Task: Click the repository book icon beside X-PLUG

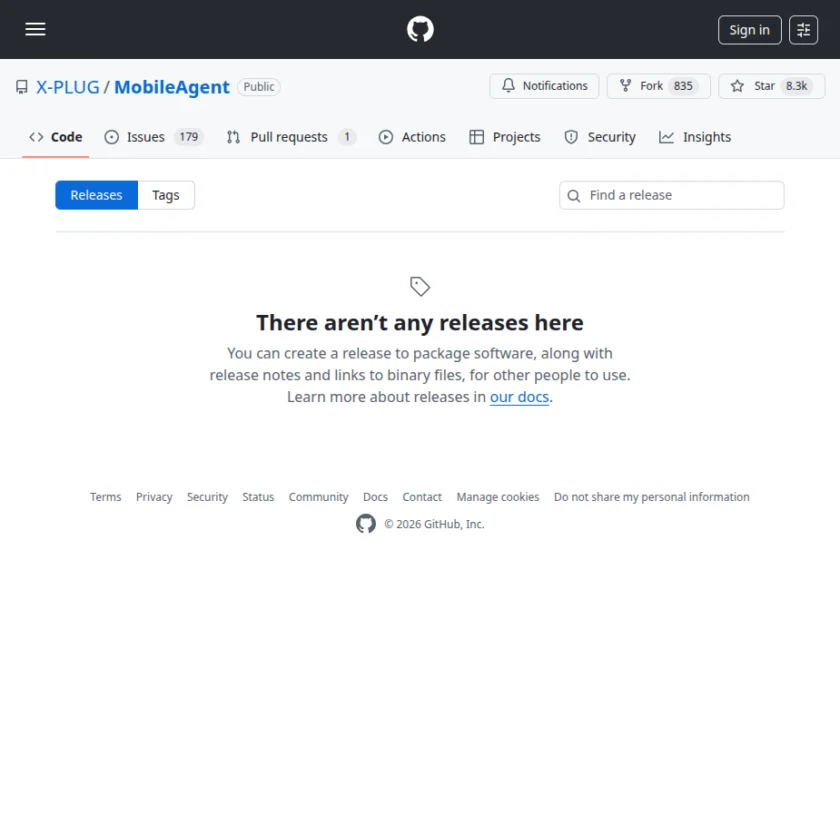Action: pos(21,87)
